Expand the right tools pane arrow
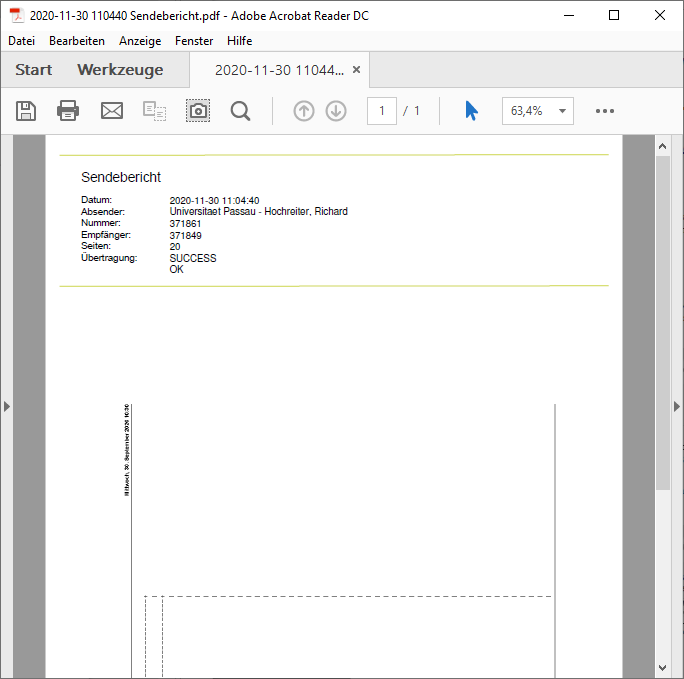Image resolution: width=684 pixels, height=679 pixels. (677, 406)
